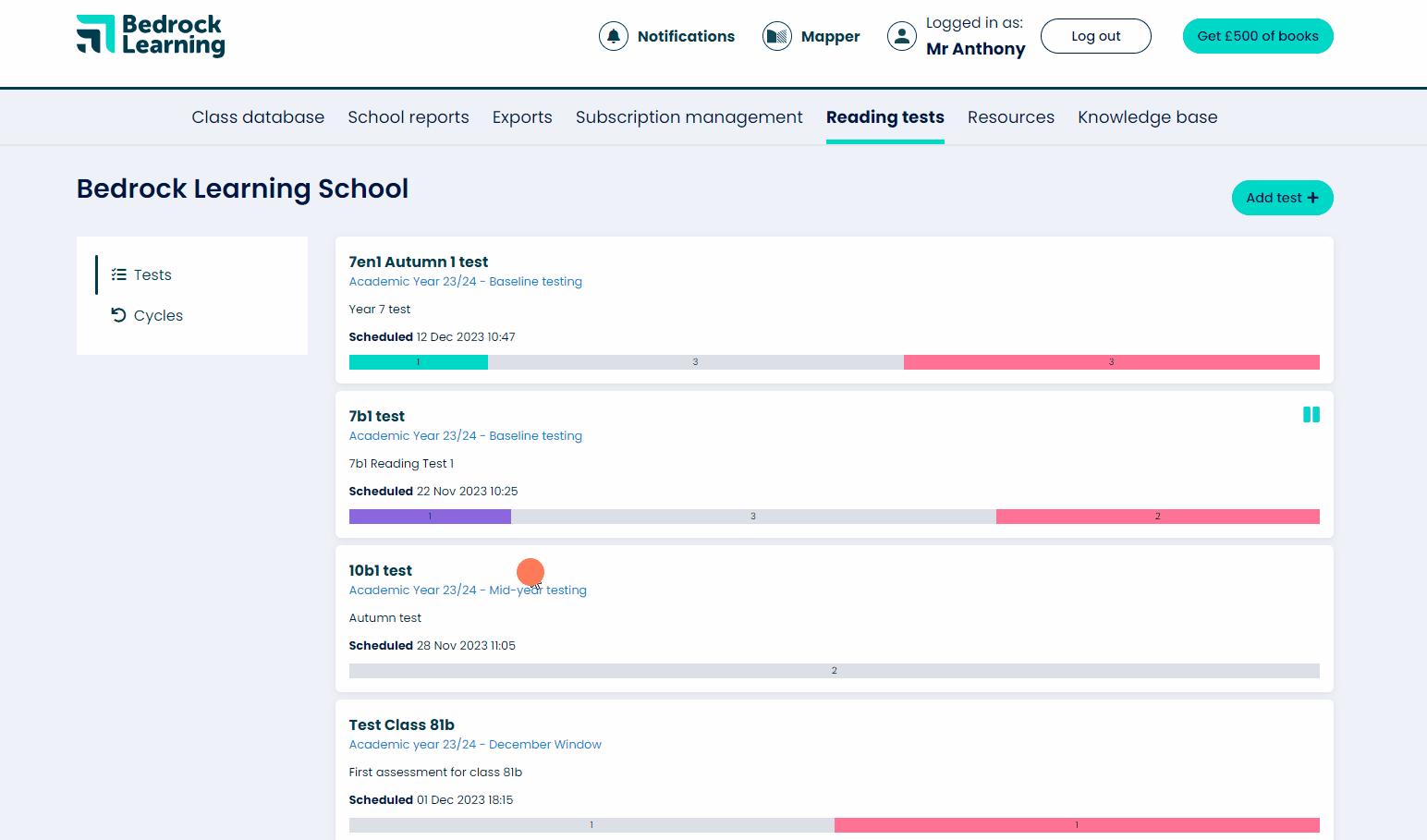Click the Bedrock Learning School heading
The width and height of the screenshot is (1427, 840).
[x=242, y=189]
